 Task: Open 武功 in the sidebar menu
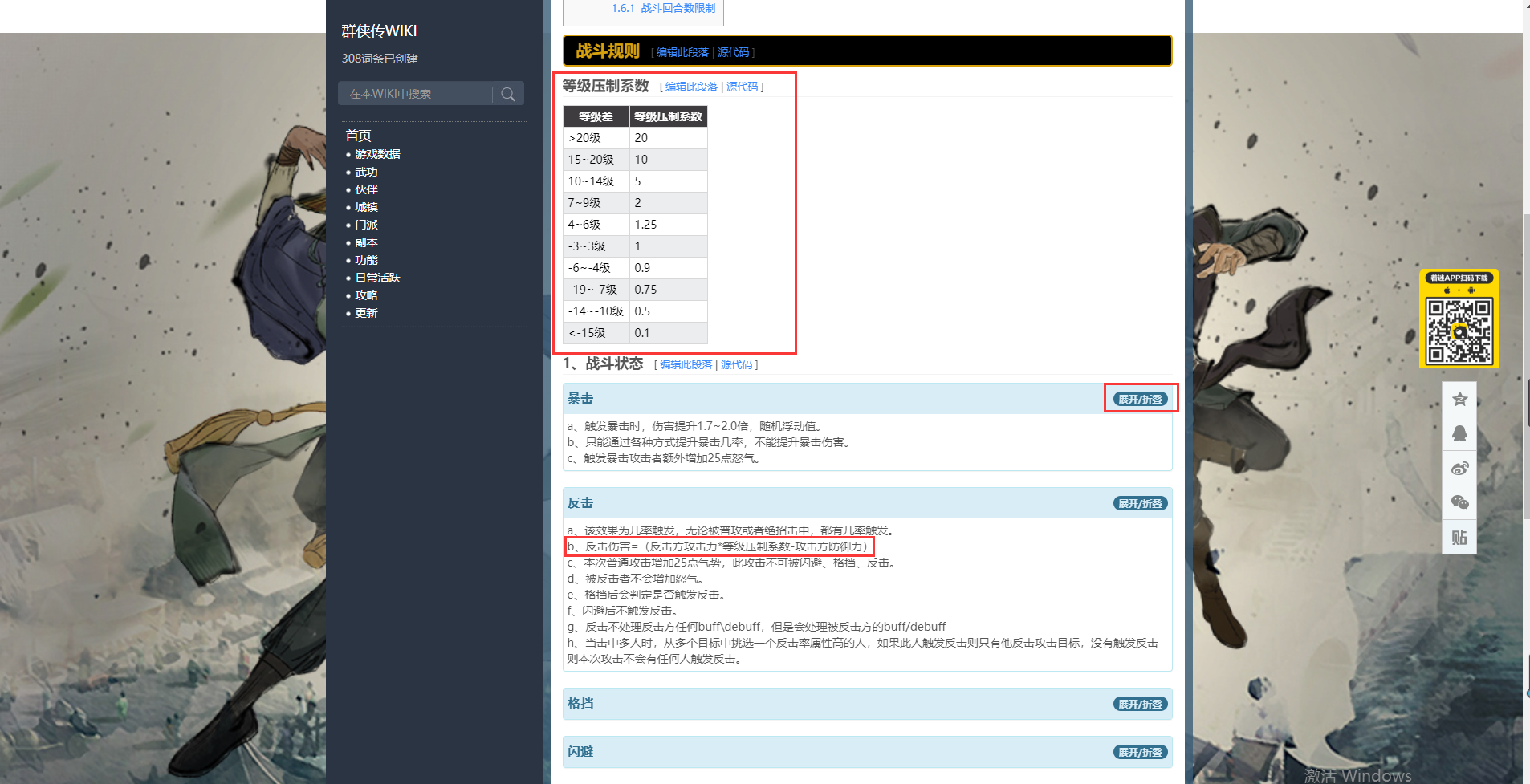point(366,172)
